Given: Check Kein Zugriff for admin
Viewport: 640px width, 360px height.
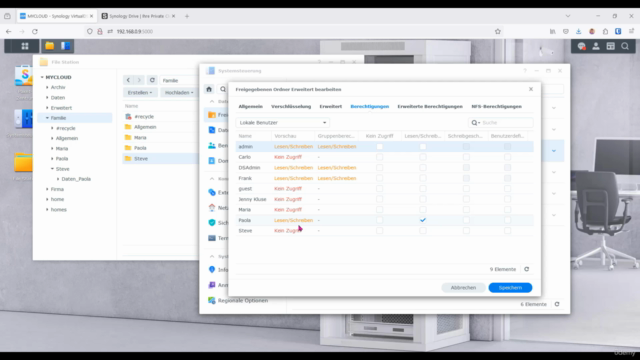Looking at the screenshot, I should click(380, 147).
